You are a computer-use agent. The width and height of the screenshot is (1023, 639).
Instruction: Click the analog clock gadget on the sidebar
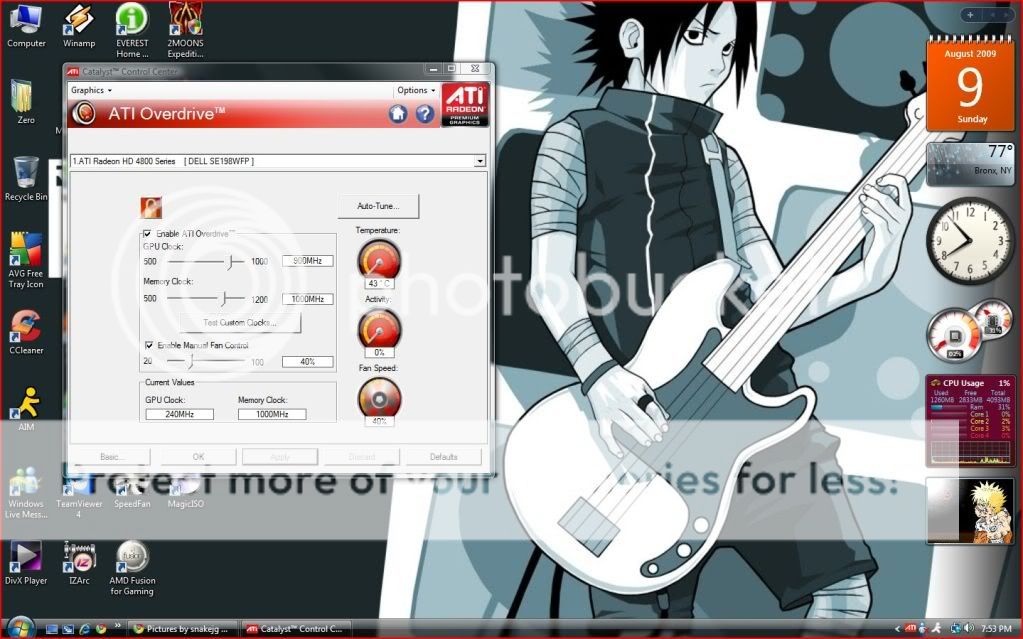pyautogui.click(x=970, y=240)
